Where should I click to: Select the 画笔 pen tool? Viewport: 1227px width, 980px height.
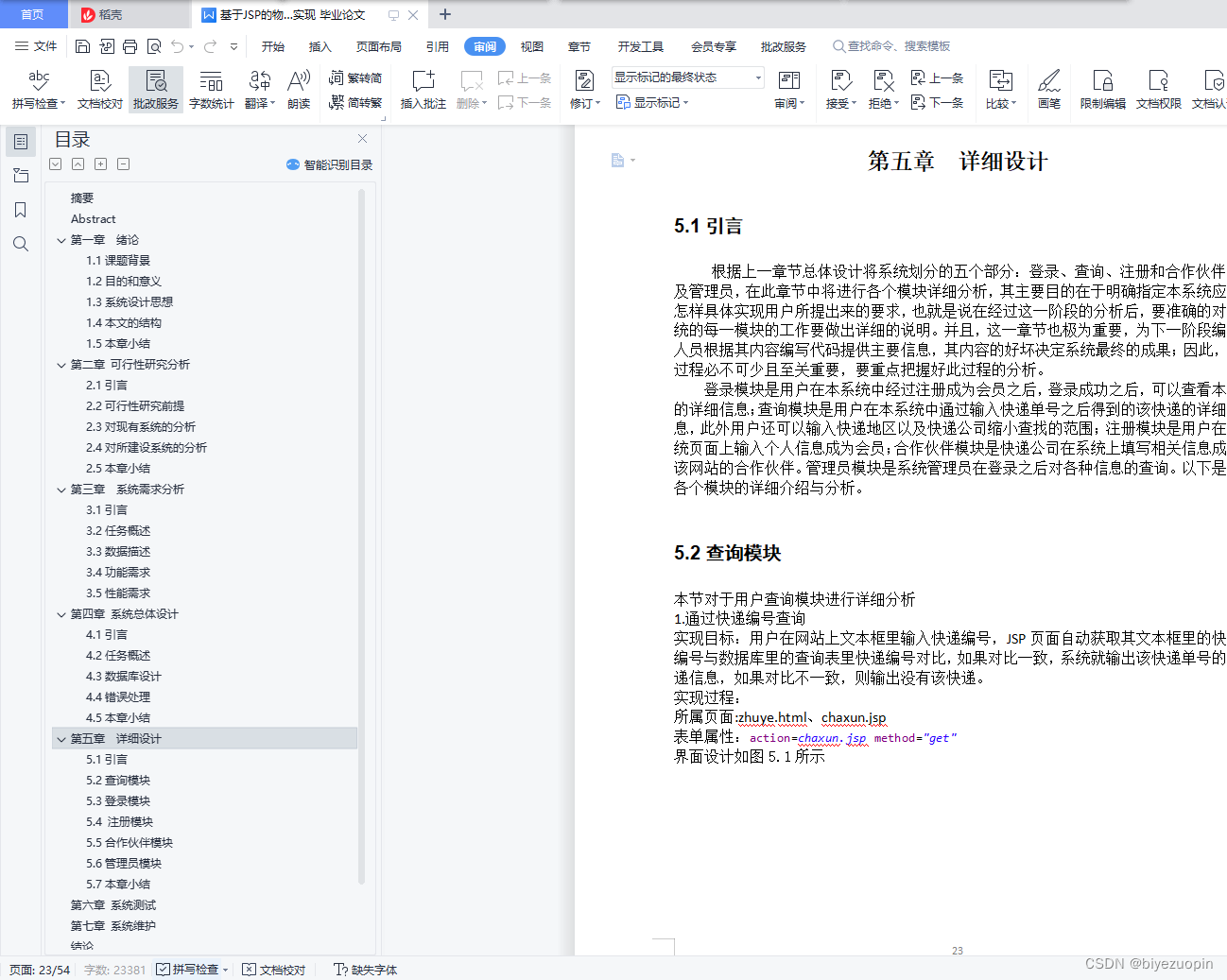point(1049,90)
